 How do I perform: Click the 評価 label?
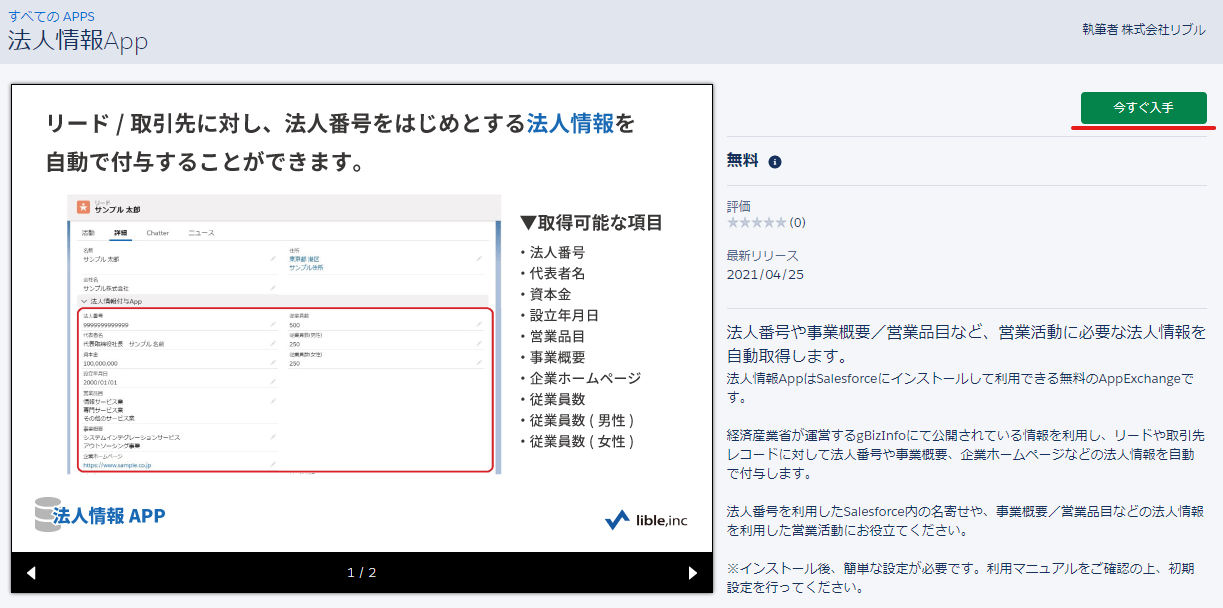tap(739, 207)
